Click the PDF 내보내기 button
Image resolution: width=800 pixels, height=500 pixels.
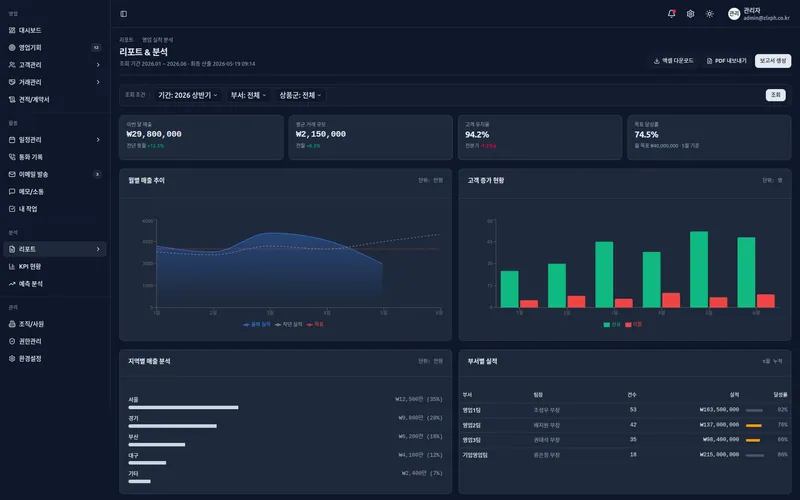pos(727,61)
